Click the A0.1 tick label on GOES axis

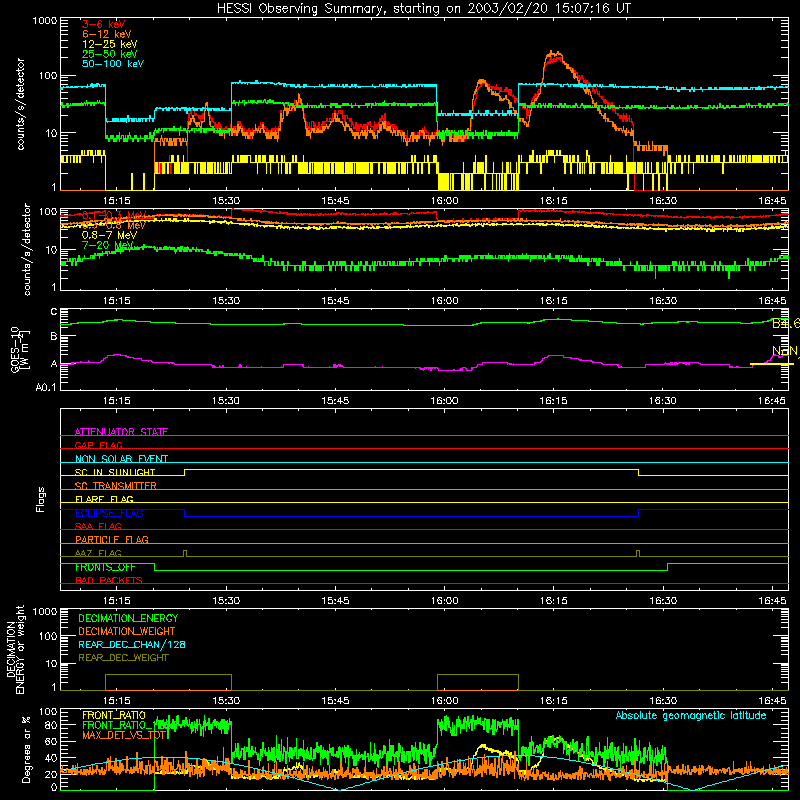46,387
